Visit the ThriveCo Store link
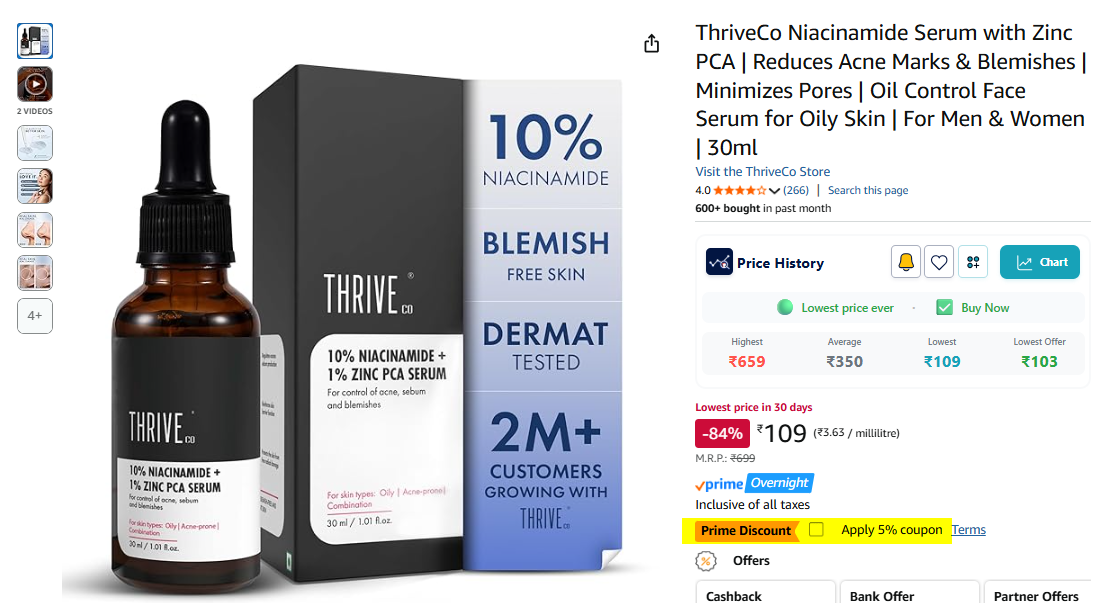Image resolution: width=1114 pixels, height=603 pixels. point(762,171)
